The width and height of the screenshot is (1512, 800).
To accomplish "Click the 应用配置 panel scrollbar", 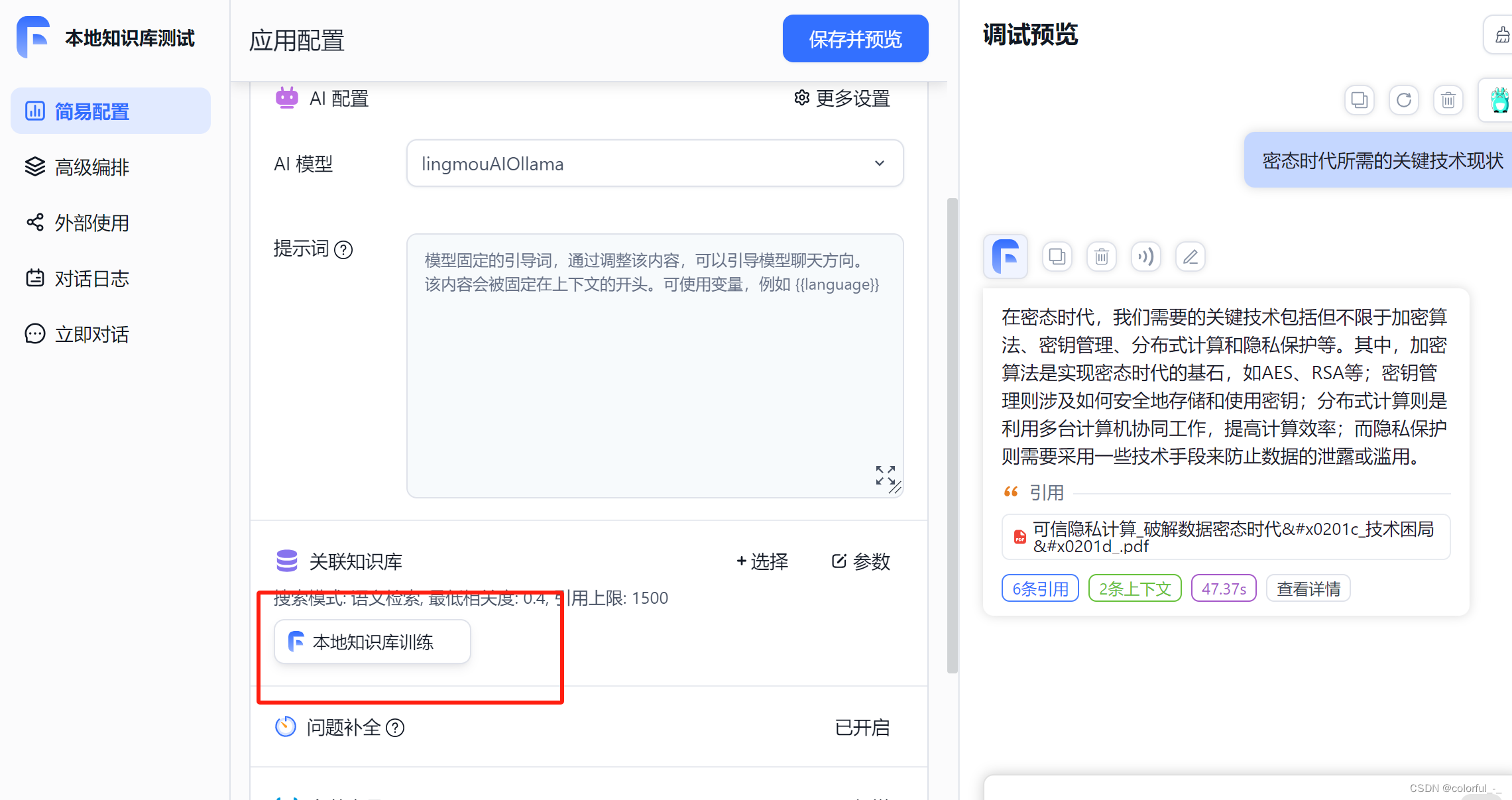I will point(953,435).
